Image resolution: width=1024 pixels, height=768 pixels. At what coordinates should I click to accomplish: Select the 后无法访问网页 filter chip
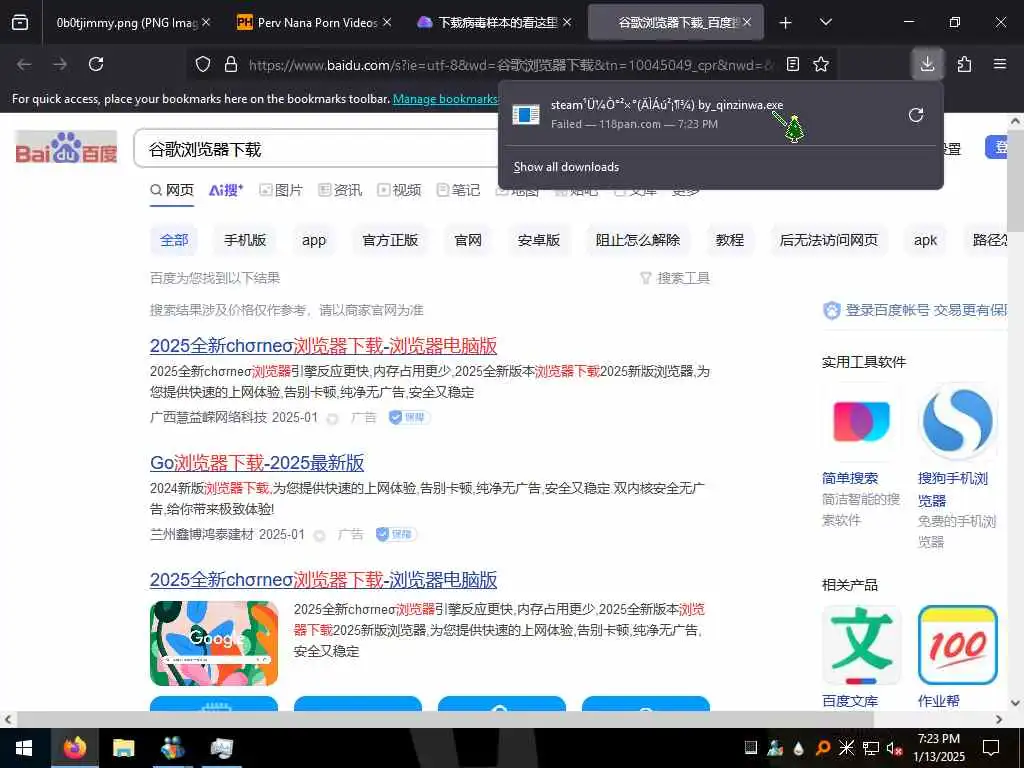point(829,240)
